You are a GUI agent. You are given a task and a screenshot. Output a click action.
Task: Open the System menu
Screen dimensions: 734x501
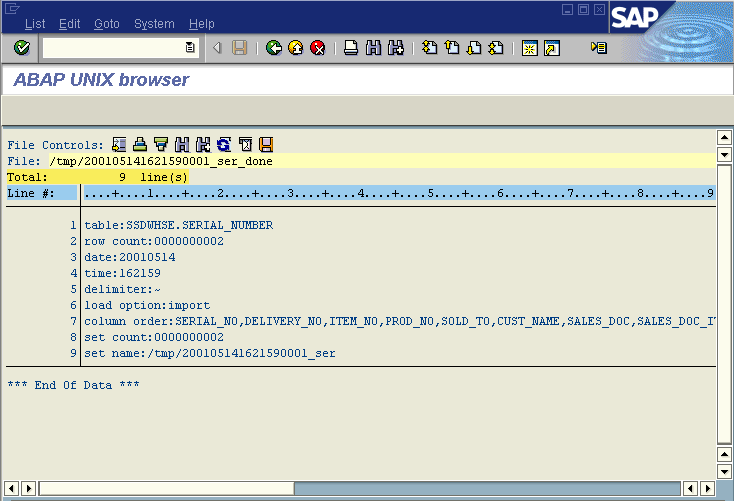[154, 24]
